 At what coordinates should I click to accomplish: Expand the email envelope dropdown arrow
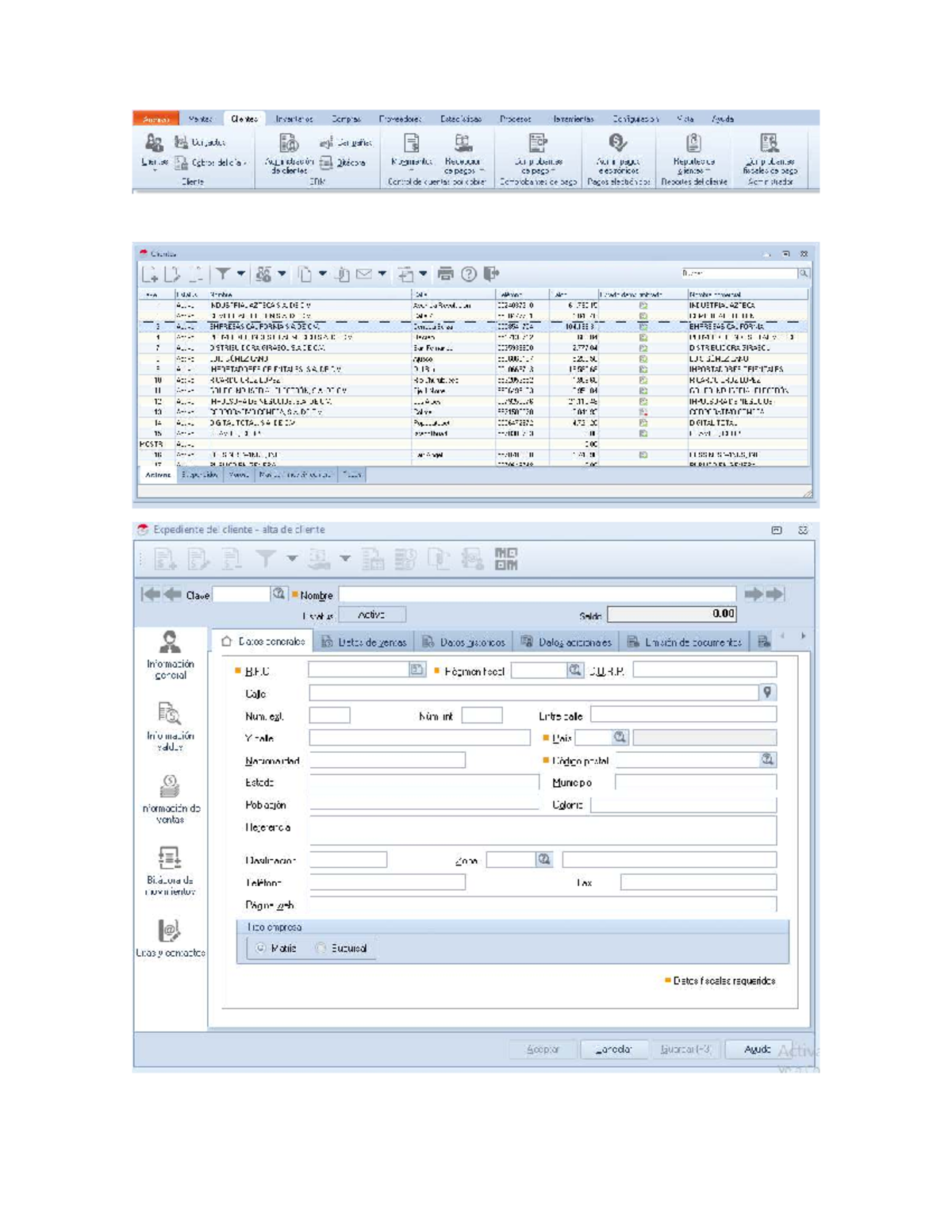382,274
